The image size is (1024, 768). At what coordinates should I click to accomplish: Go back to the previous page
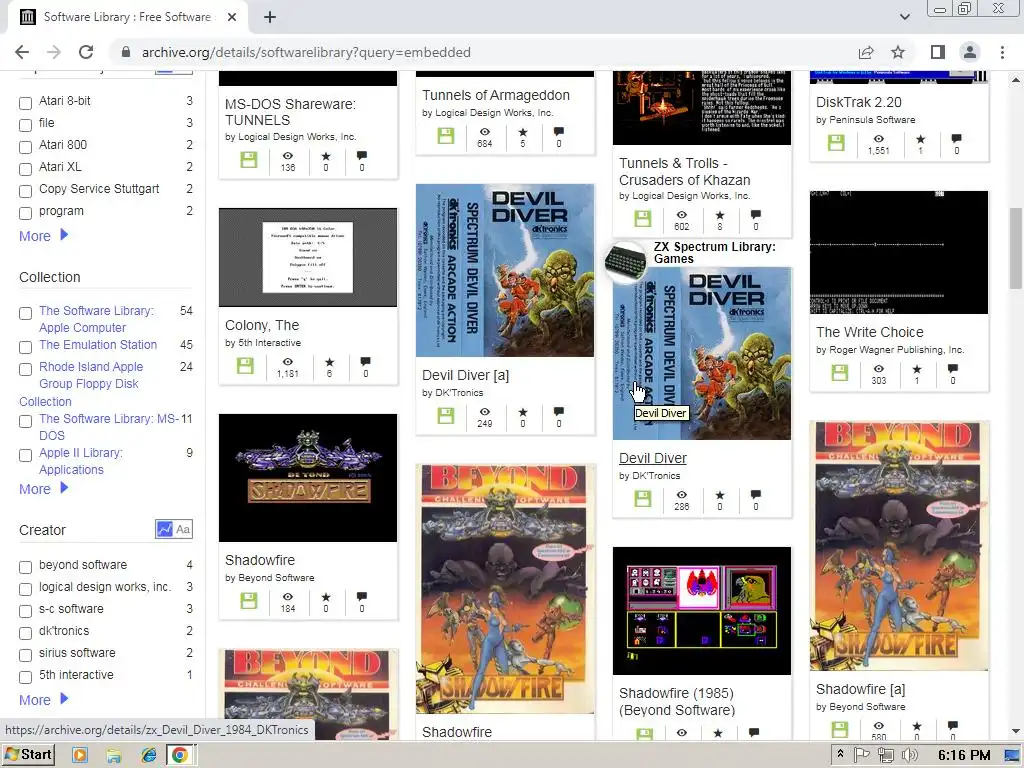point(22,52)
